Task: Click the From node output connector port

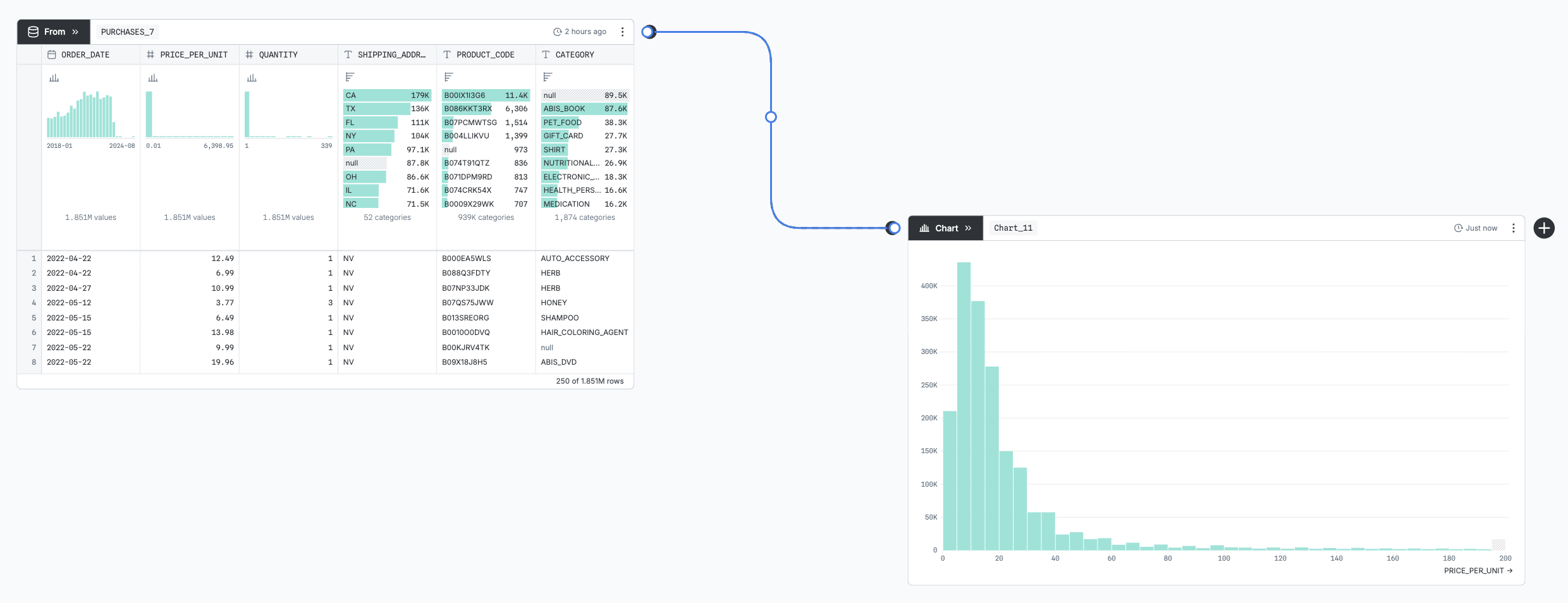Action: coord(648,32)
